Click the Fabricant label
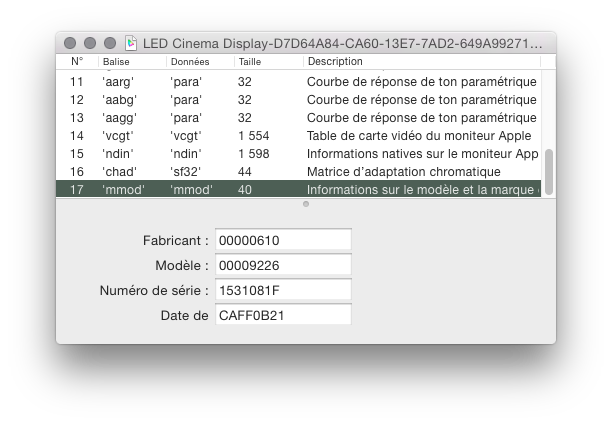The width and height of the screenshot is (612, 424). click(x=176, y=240)
